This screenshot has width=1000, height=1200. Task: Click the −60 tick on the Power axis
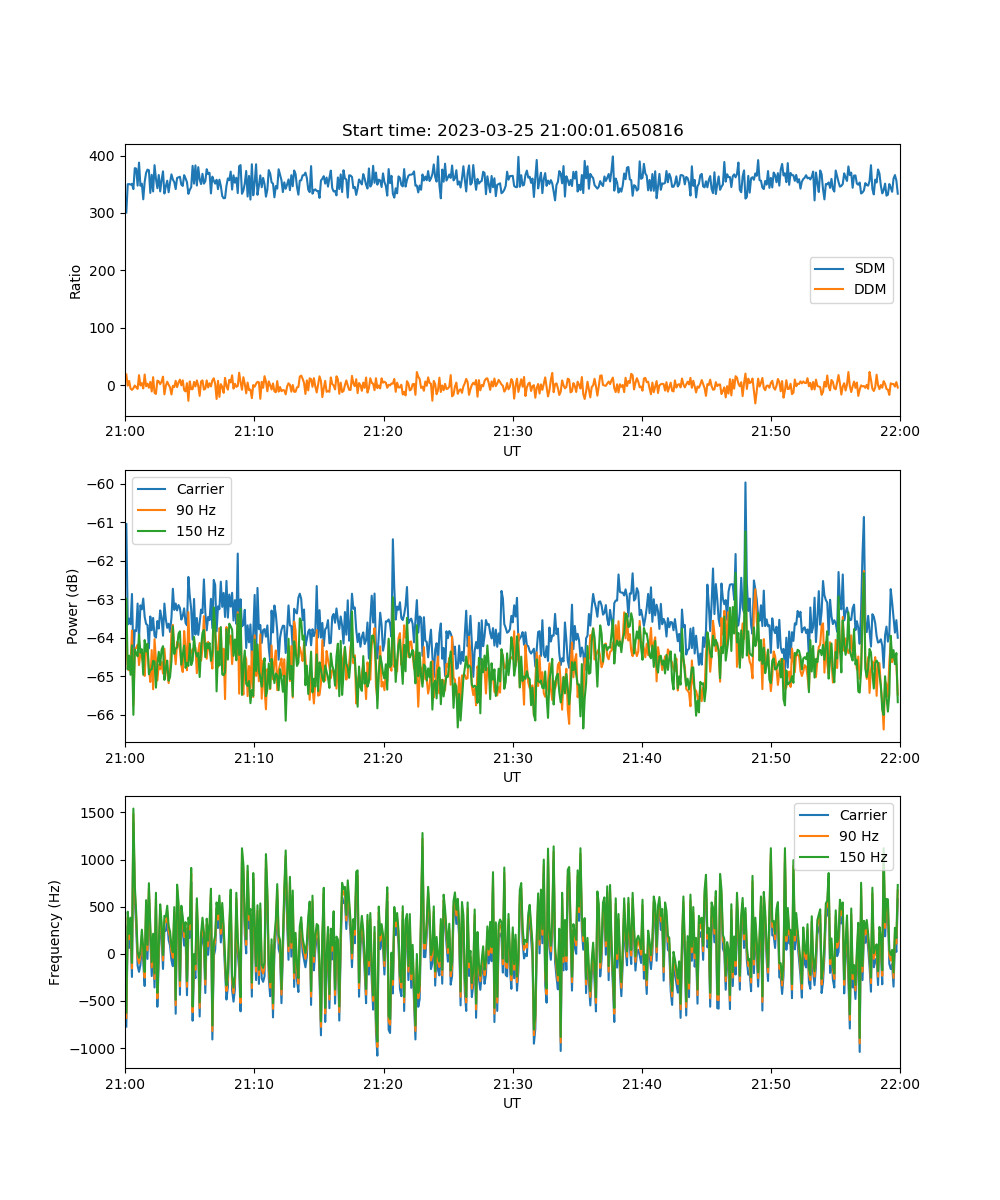coord(103,484)
